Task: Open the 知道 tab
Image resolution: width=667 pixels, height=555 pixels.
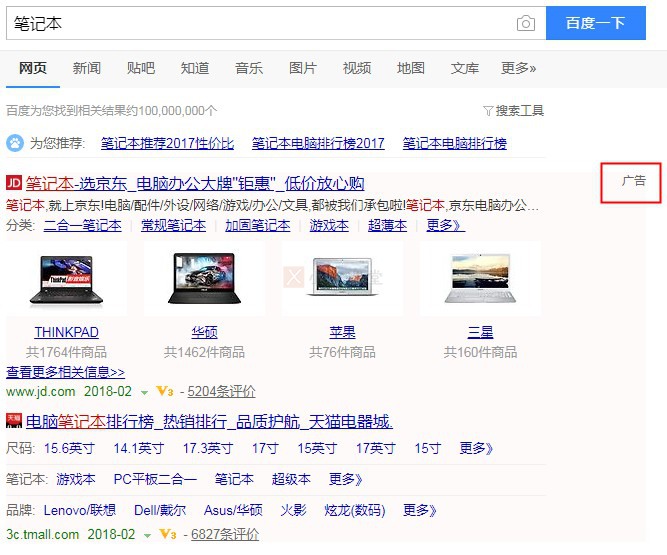Action: pos(195,68)
